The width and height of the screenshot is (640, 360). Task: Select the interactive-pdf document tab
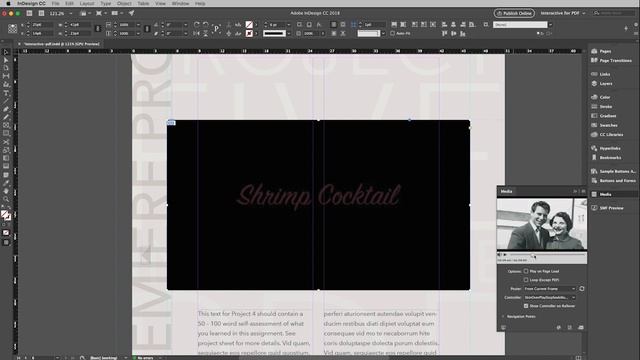pyautogui.click(x=61, y=44)
